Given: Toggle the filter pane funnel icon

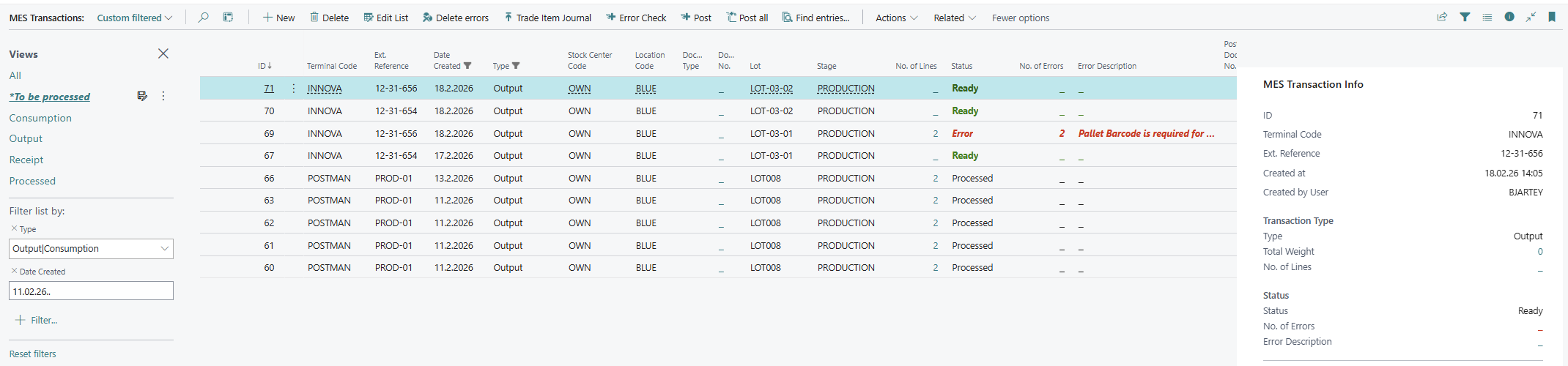Looking at the screenshot, I should (1465, 18).
